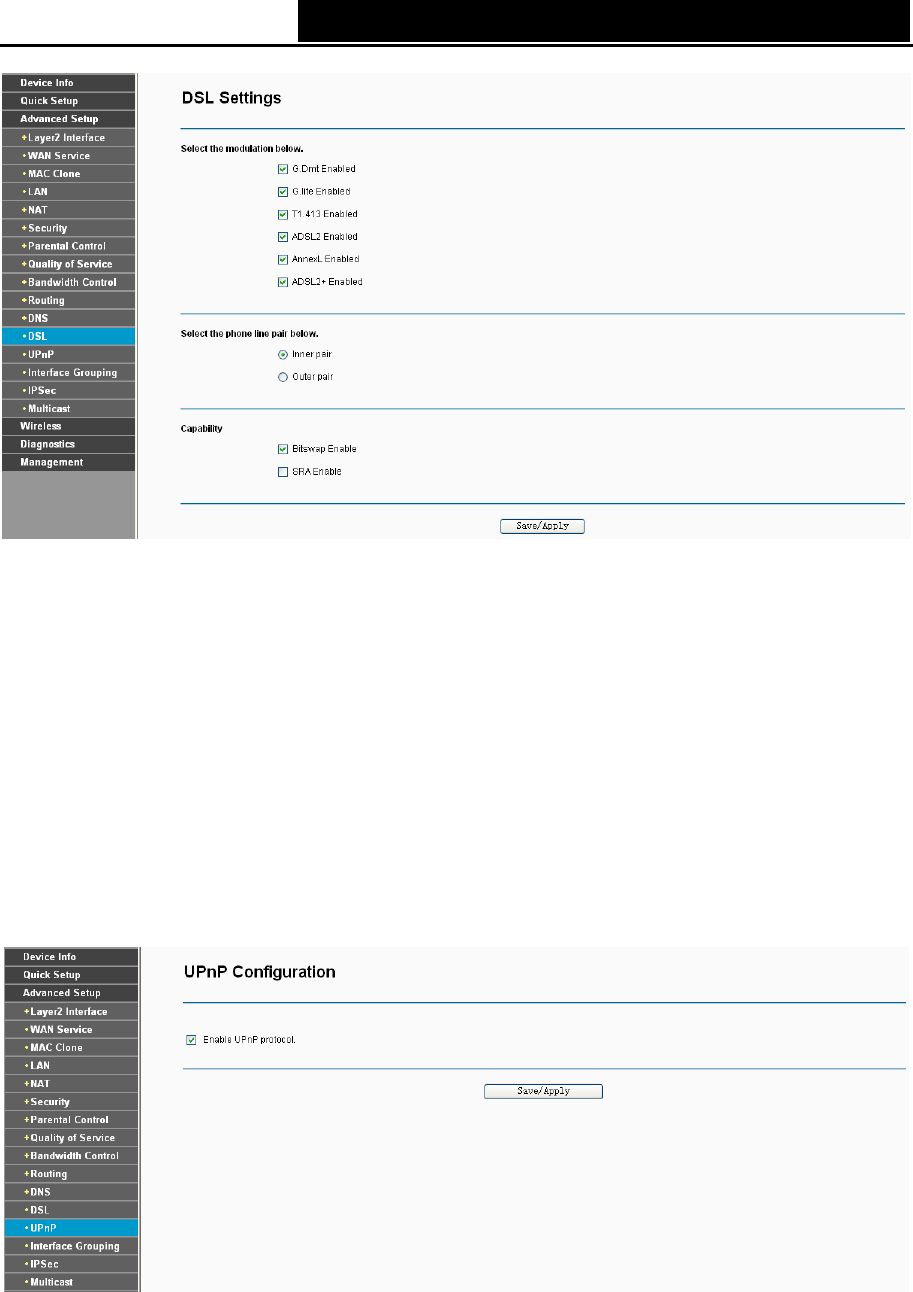Open Quick Setup in DSL Settings sidebar

68,101
